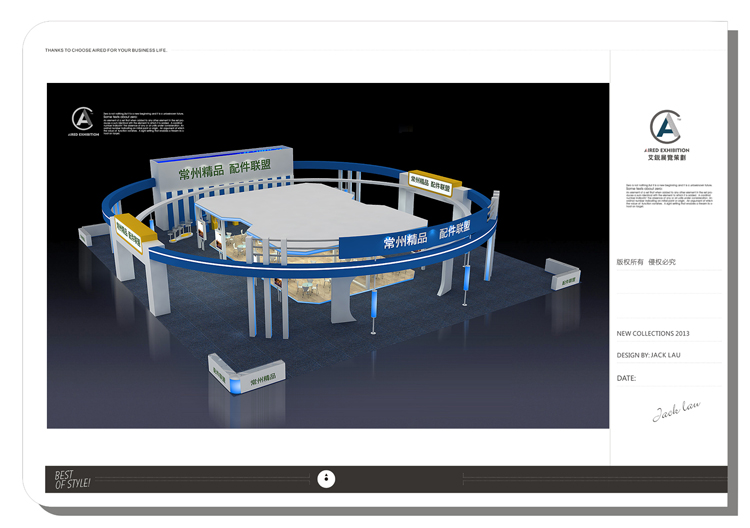Screen dimensions: 750x528
Task: Click the right-side small reception counter
Action: [x=562, y=273]
